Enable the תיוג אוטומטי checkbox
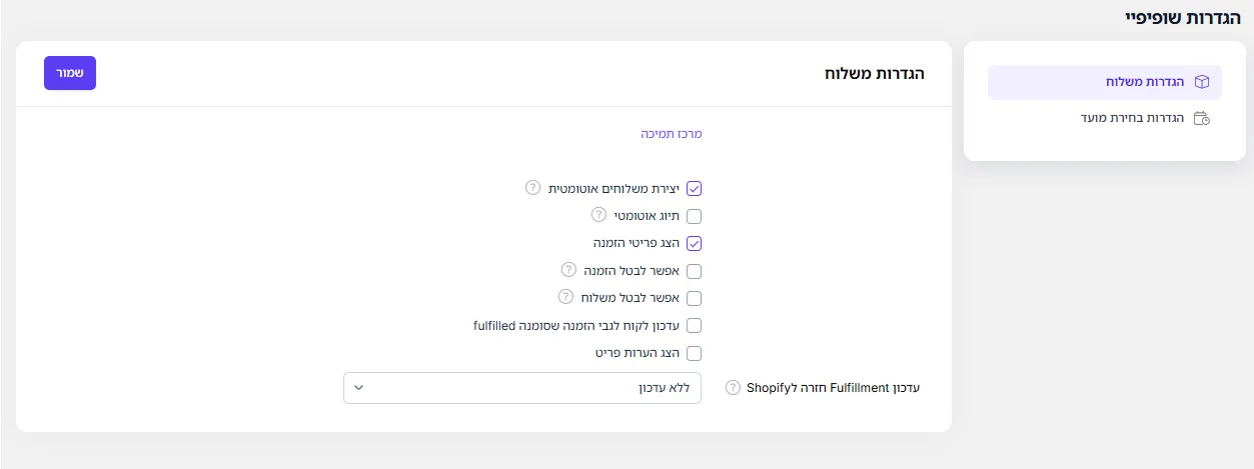The image size is (1254, 469). click(694, 215)
